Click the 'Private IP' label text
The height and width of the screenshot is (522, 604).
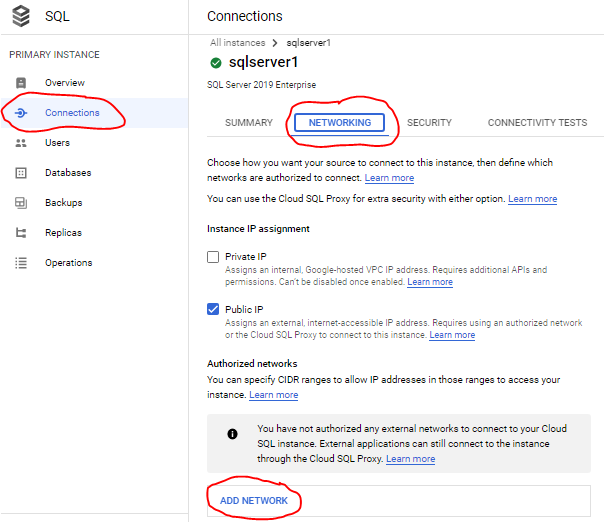pos(246,257)
